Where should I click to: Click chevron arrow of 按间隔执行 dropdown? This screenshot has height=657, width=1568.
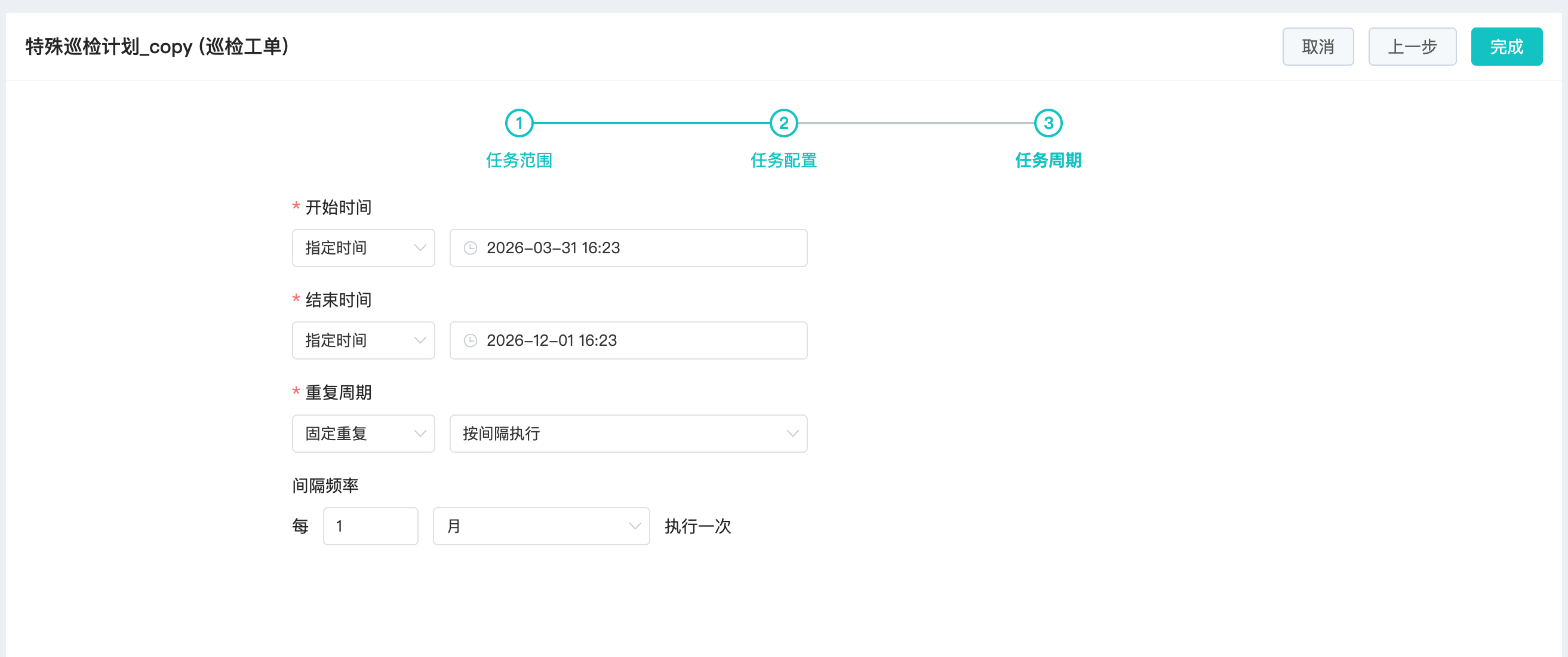pos(792,434)
